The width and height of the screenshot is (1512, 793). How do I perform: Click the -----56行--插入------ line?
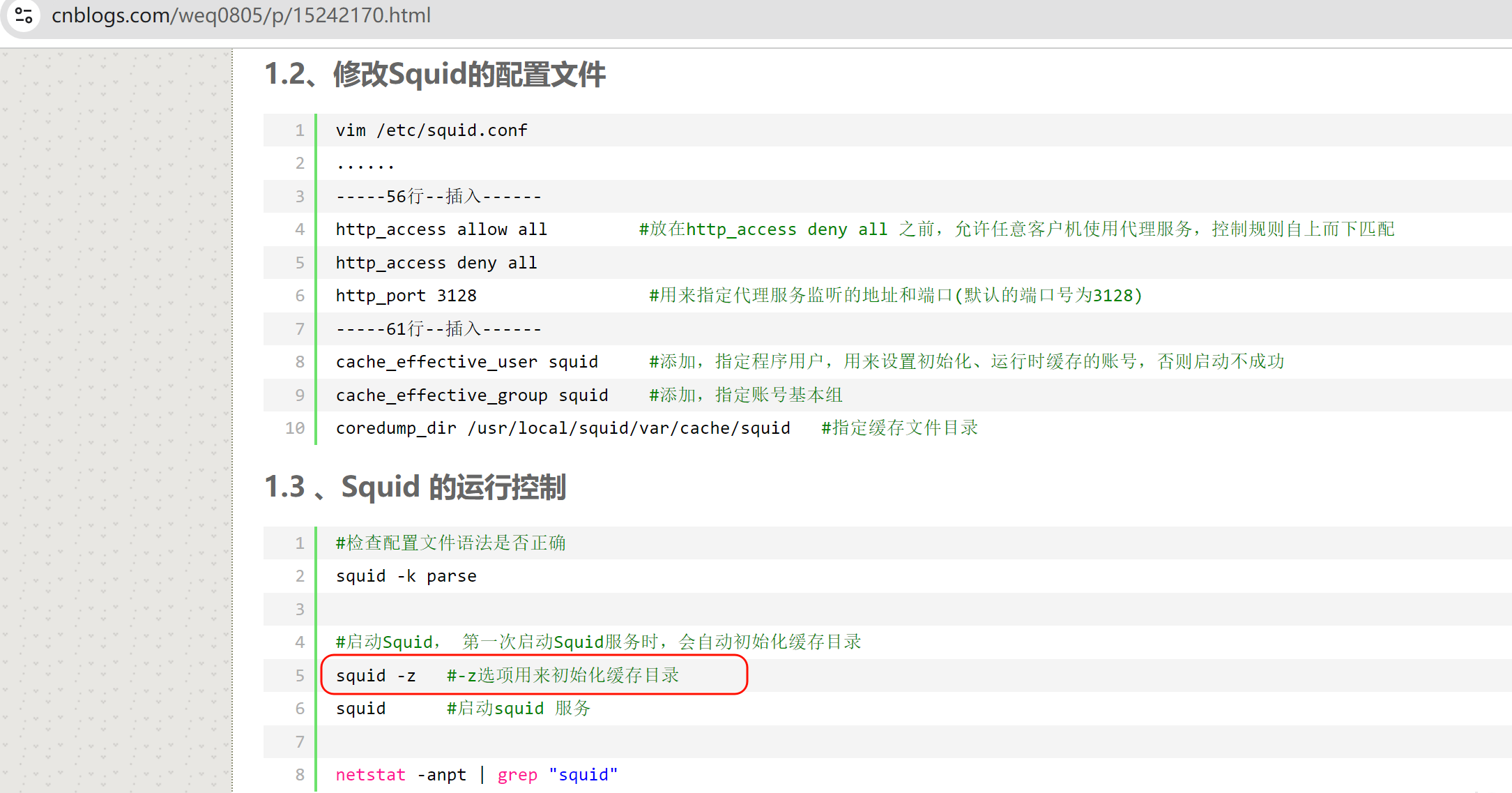click(x=438, y=197)
